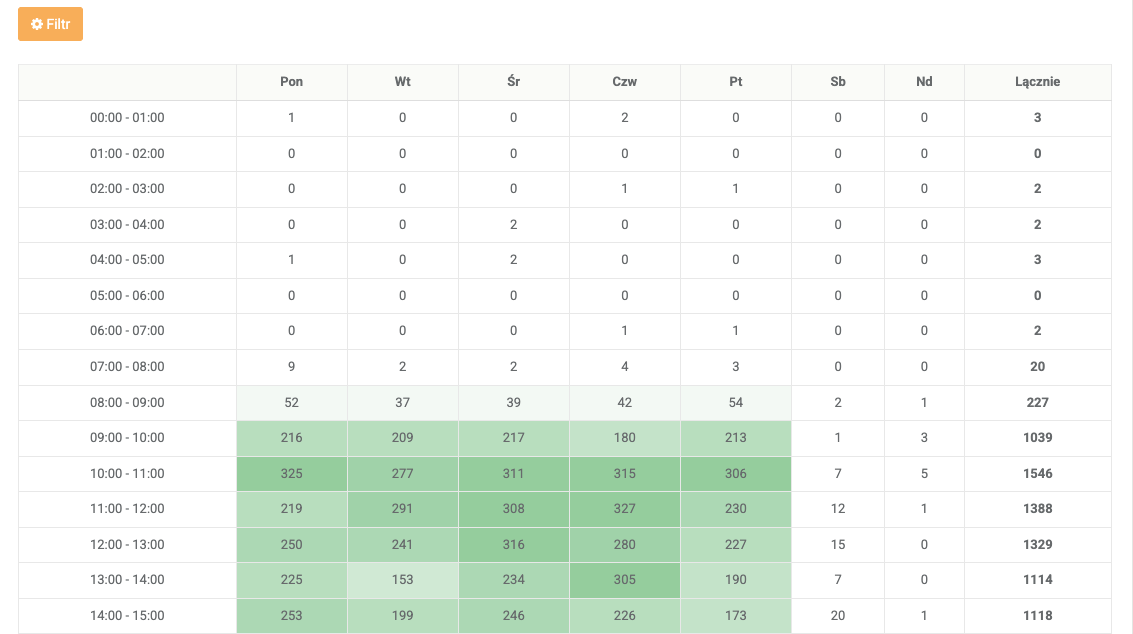Open the Filtr filter button
The height and width of the screenshot is (634, 1133).
(x=50, y=24)
